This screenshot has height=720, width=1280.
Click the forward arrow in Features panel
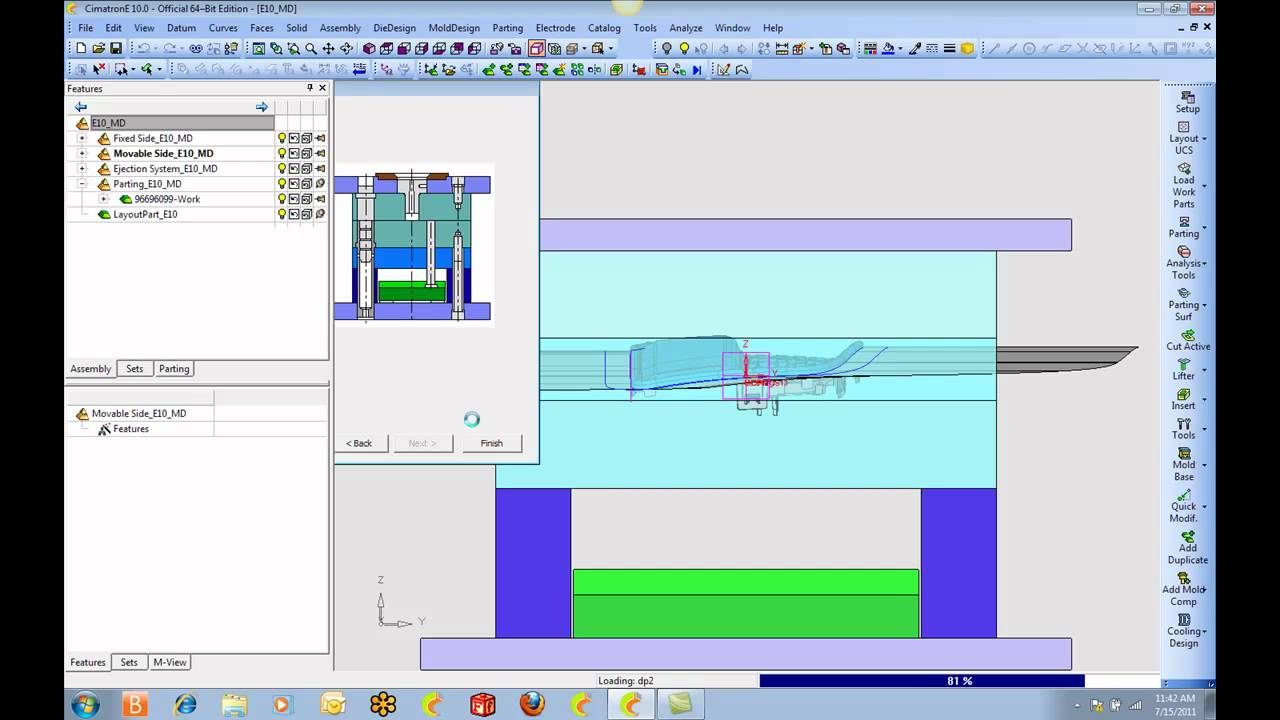(x=262, y=107)
